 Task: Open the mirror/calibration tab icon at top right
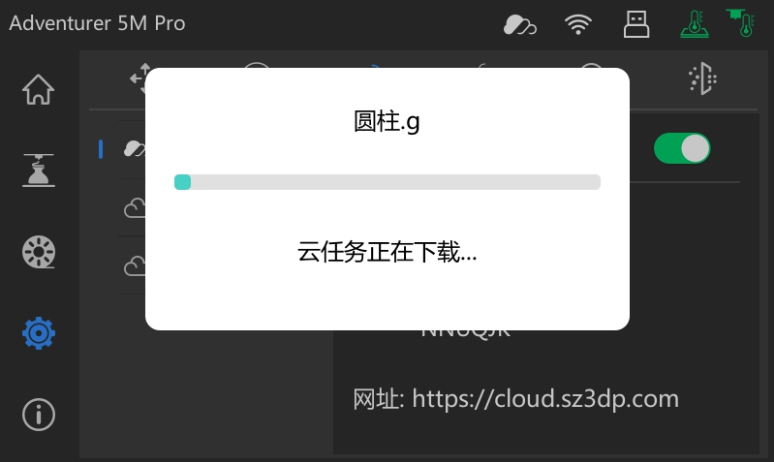702,78
